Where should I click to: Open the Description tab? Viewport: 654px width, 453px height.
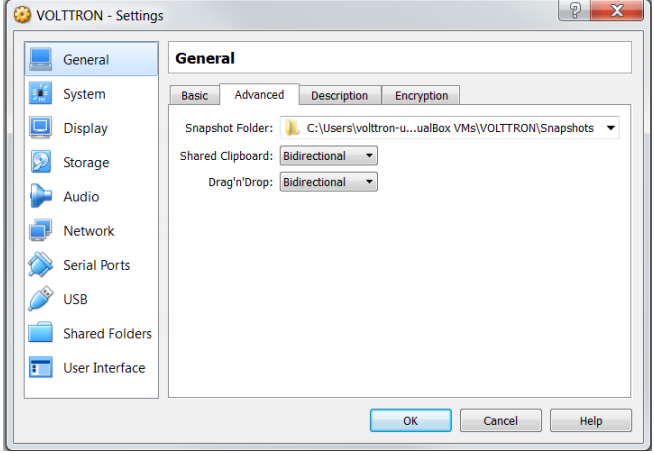coord(340,96)
